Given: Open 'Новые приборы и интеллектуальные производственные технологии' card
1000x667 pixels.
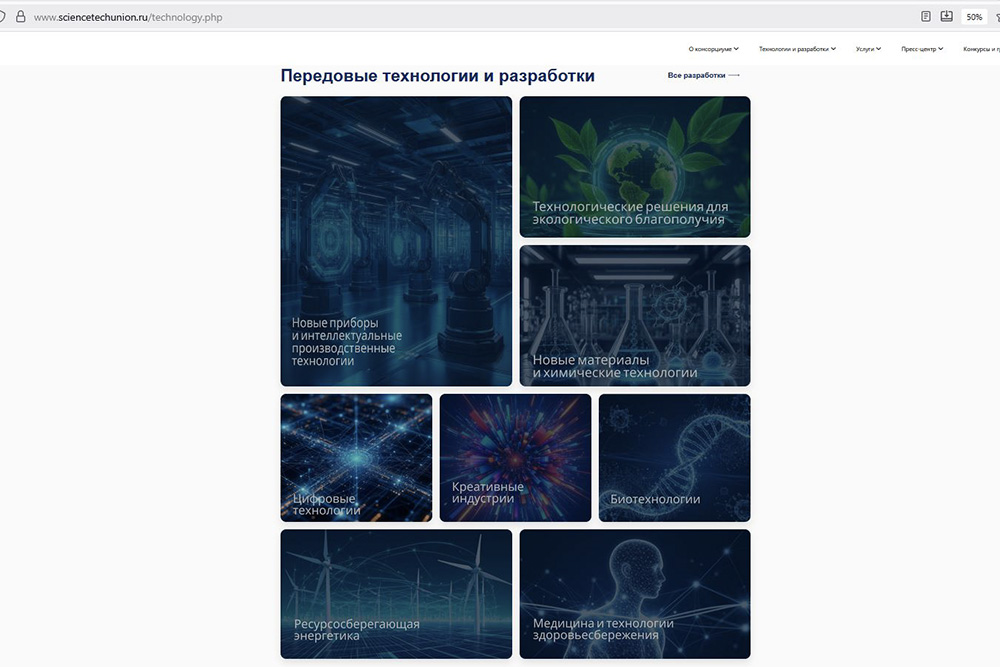Looking at the screenshot, I should click(x=396, y=241).
